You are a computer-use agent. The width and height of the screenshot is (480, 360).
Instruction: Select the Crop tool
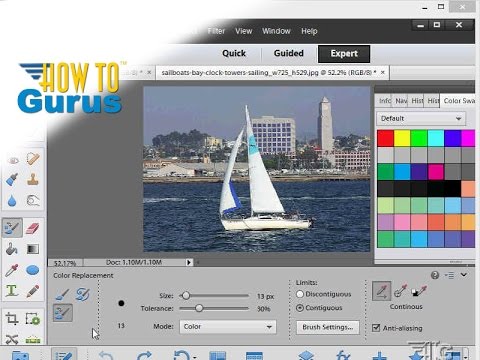12,318
